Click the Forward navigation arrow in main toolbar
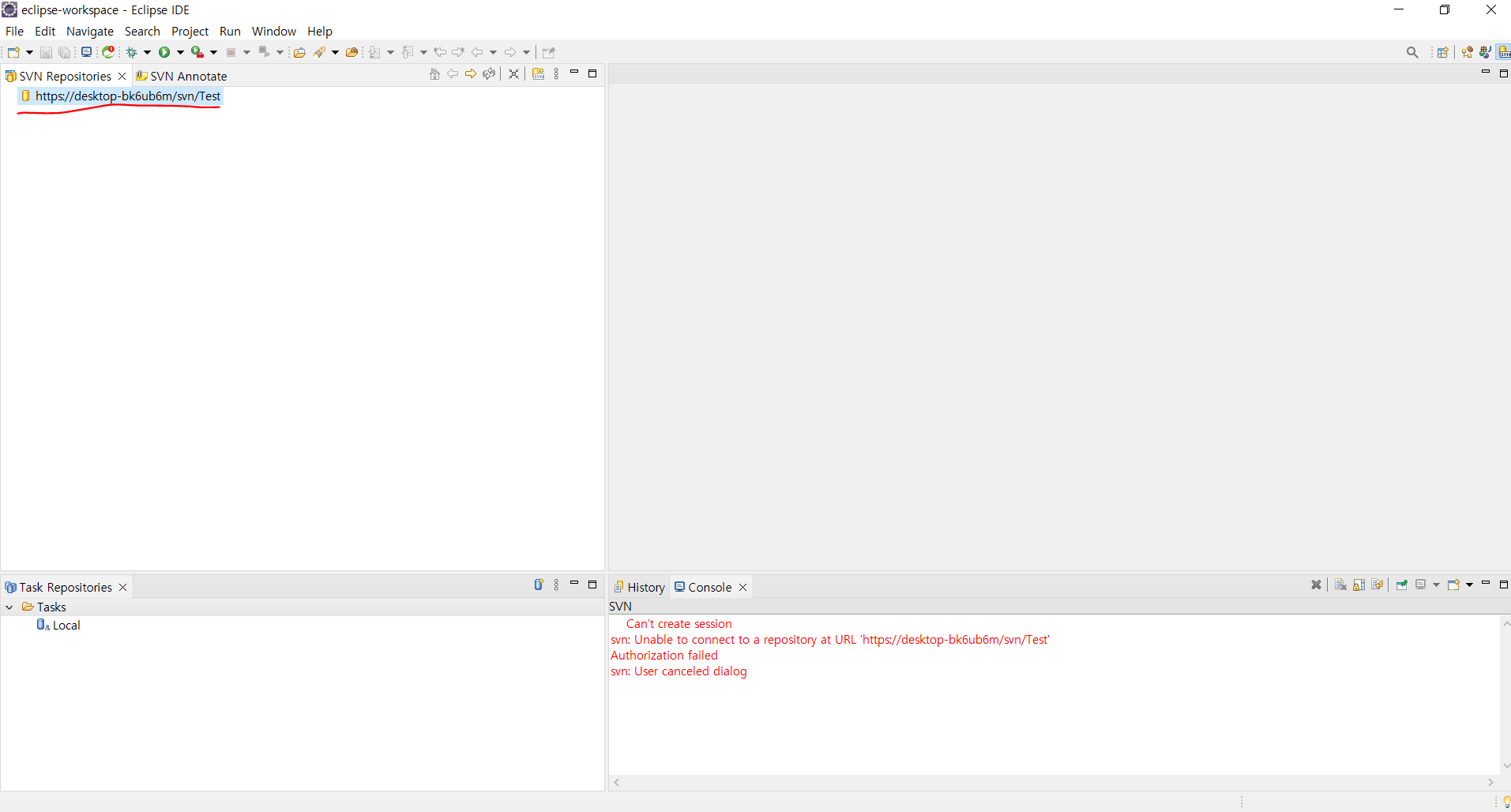 click(510, 52)
